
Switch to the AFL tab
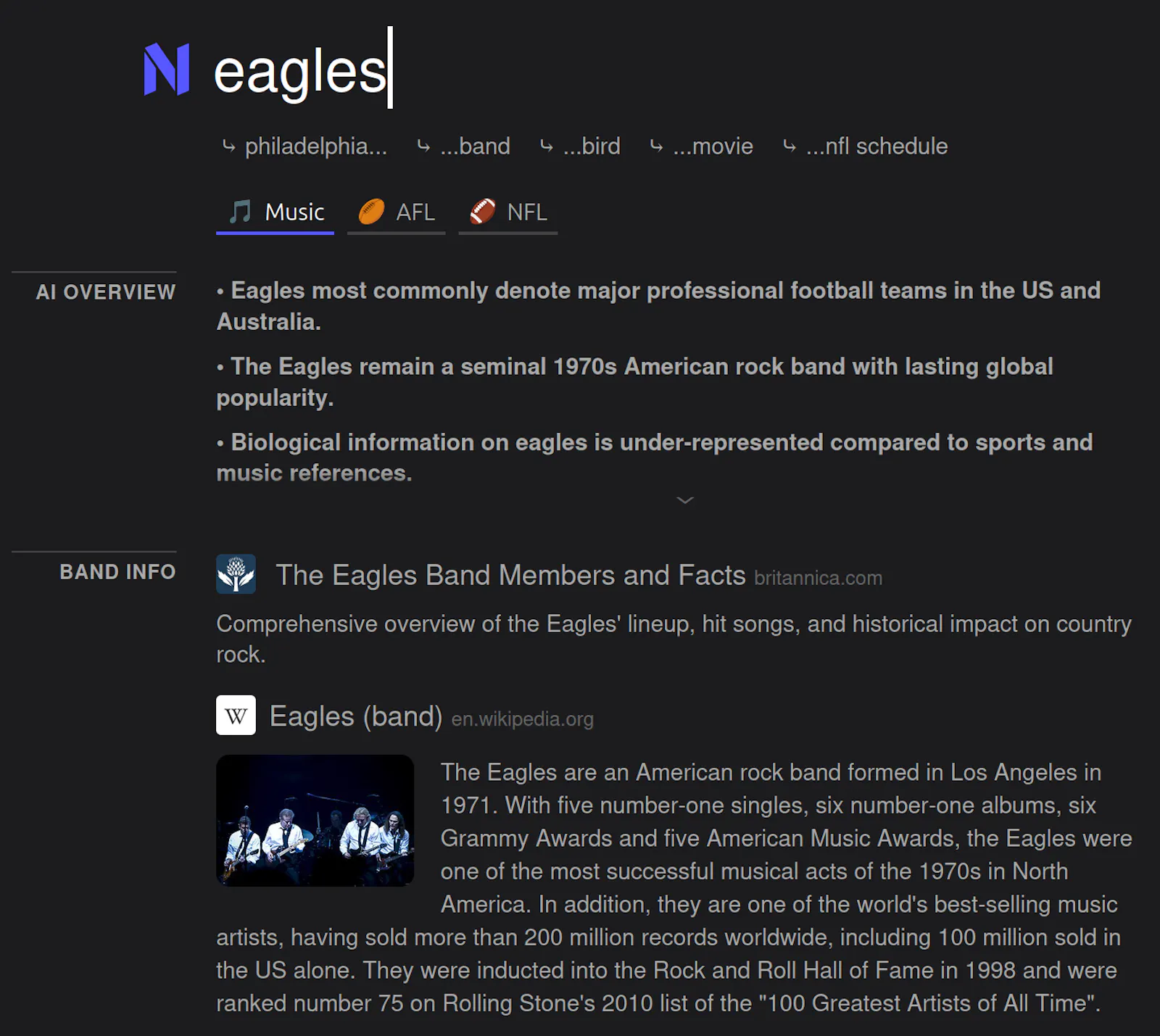pyautogui.click(x=397, y=213)
